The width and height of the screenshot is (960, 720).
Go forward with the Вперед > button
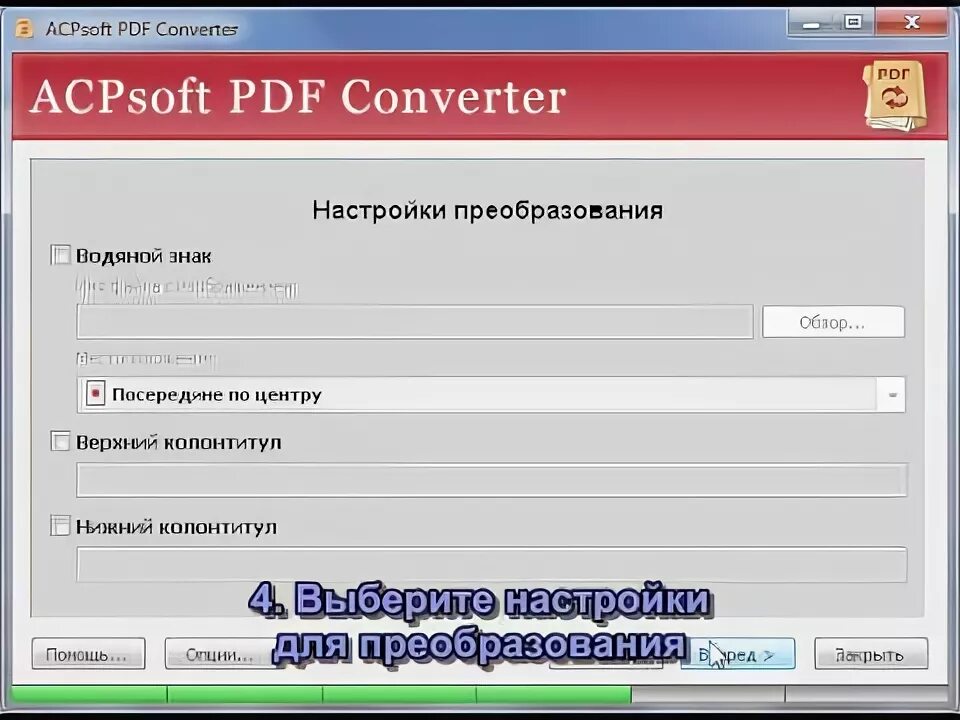pos(737,654)
